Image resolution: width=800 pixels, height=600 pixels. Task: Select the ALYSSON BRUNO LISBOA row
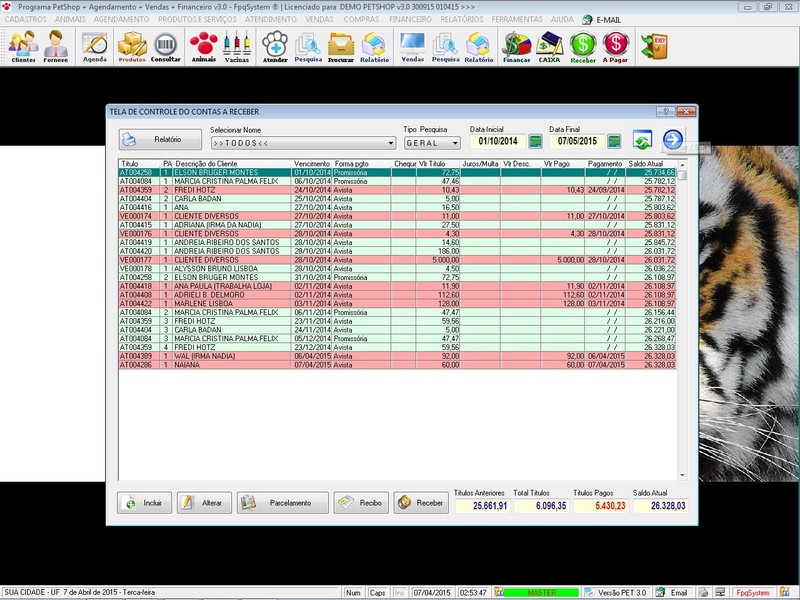pyautogui.click(x=397, y=268)
